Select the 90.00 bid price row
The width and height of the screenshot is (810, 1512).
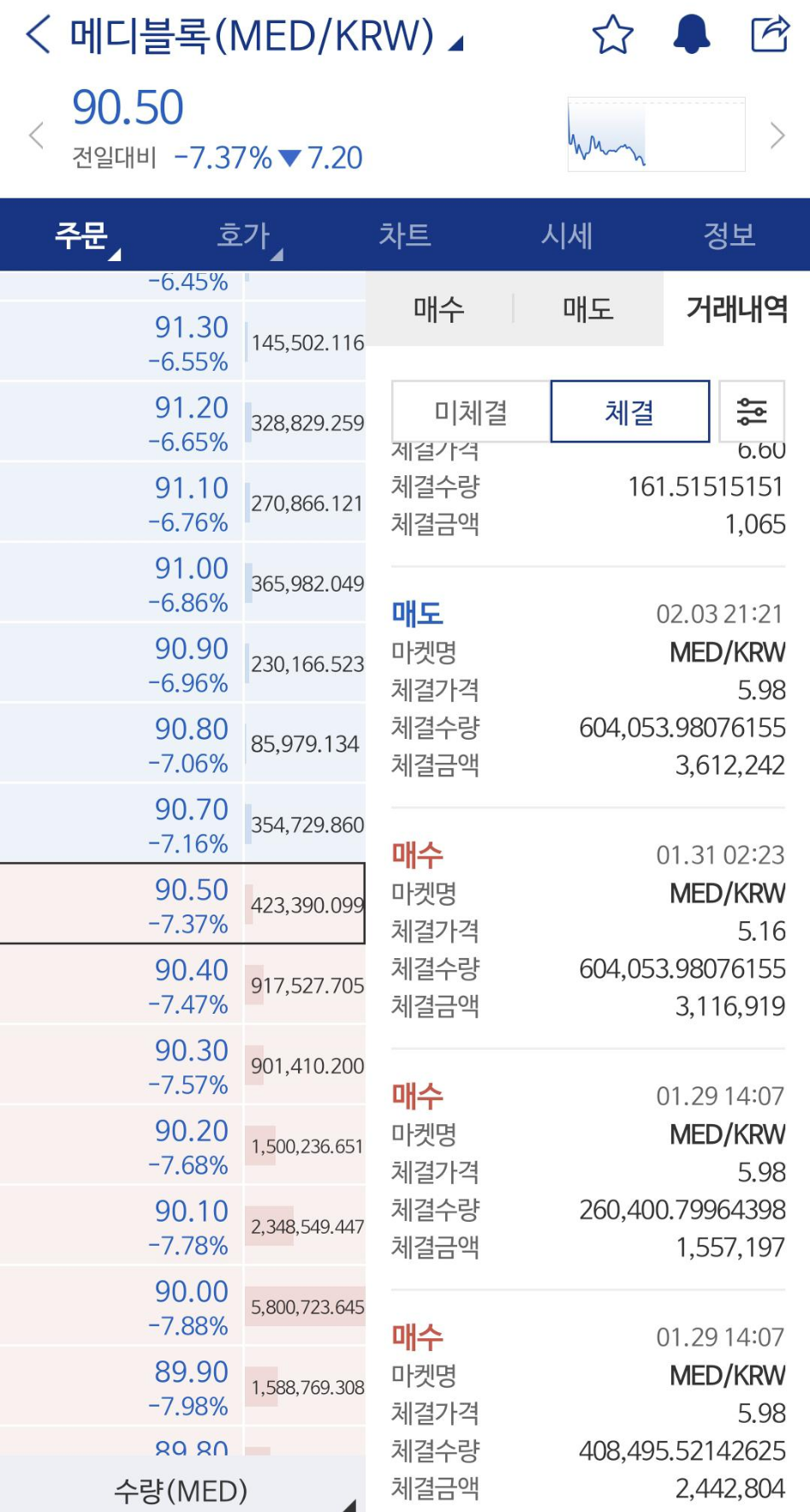coord(182,1307)
